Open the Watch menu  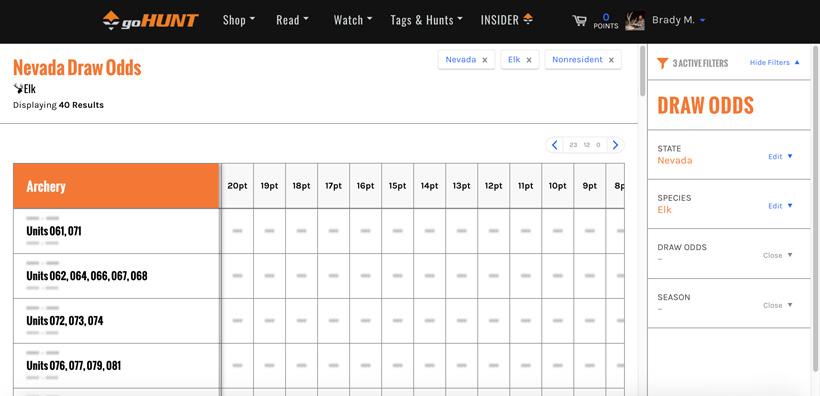(353, 20)
